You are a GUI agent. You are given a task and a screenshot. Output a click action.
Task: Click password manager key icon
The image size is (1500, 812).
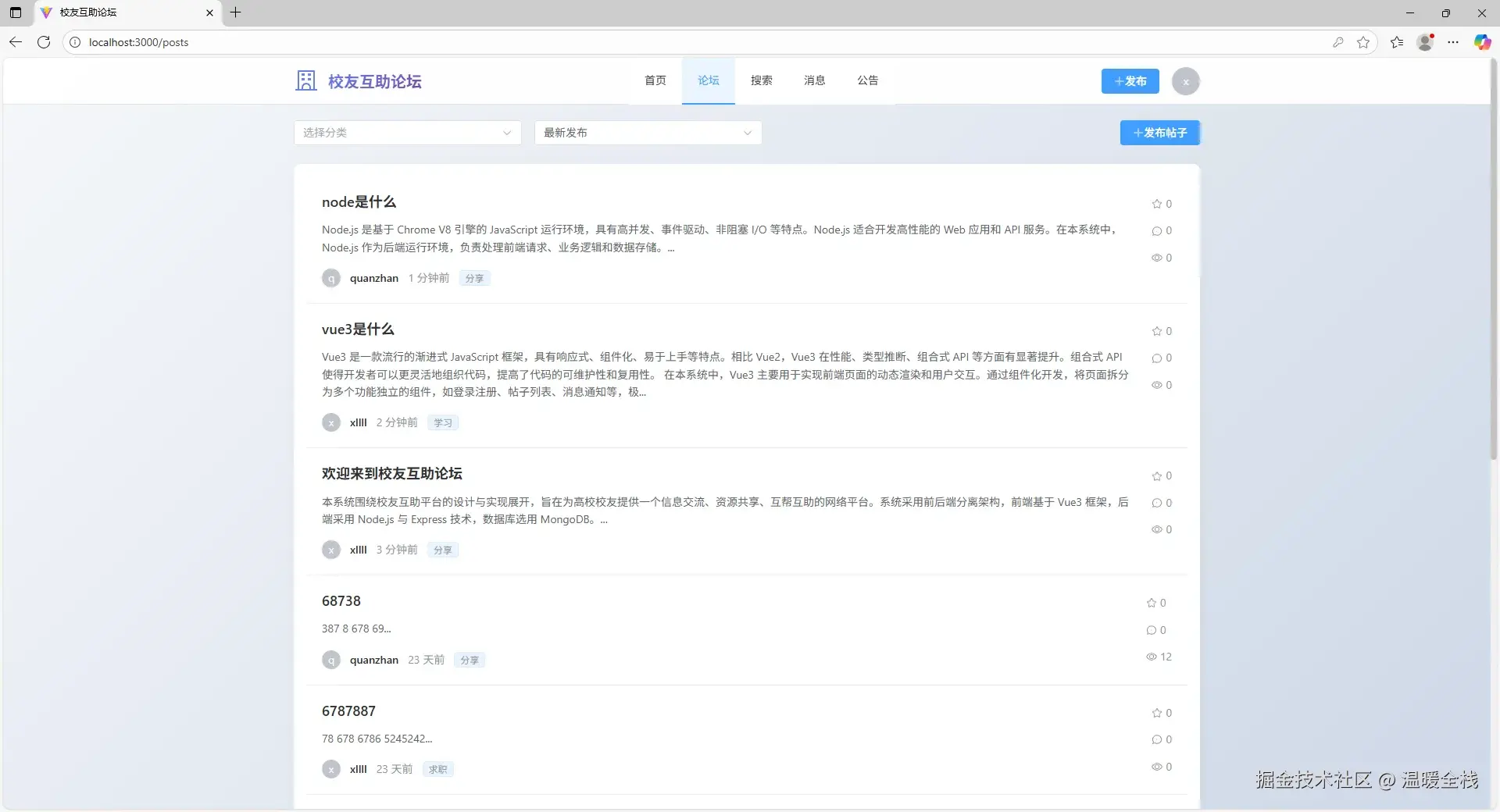tap(1338, 42)
